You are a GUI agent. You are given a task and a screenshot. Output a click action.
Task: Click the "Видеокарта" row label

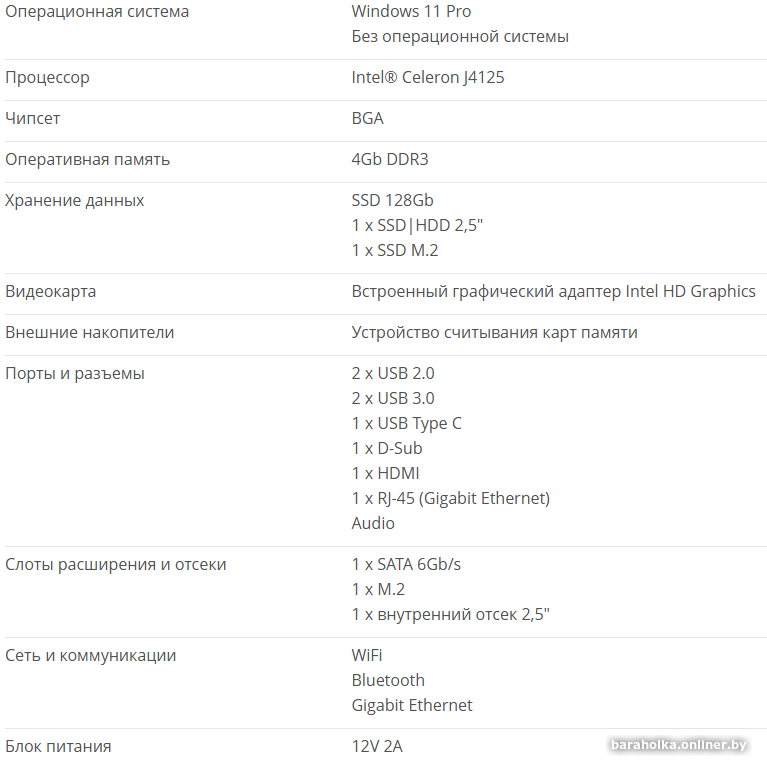(51, 292)
